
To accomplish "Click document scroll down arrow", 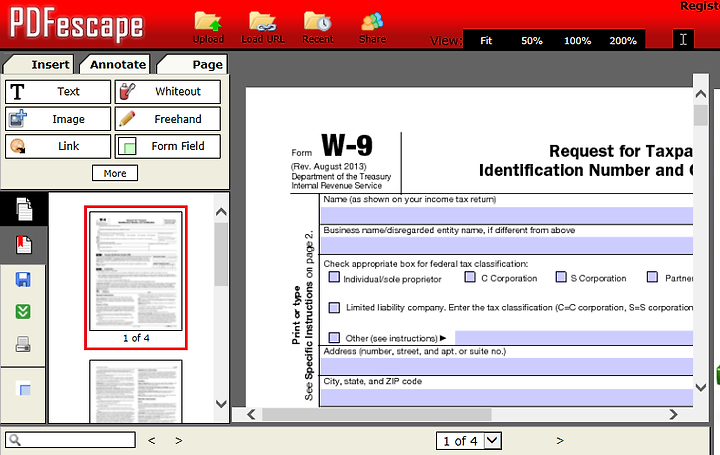I will click(x=700, y=388).
